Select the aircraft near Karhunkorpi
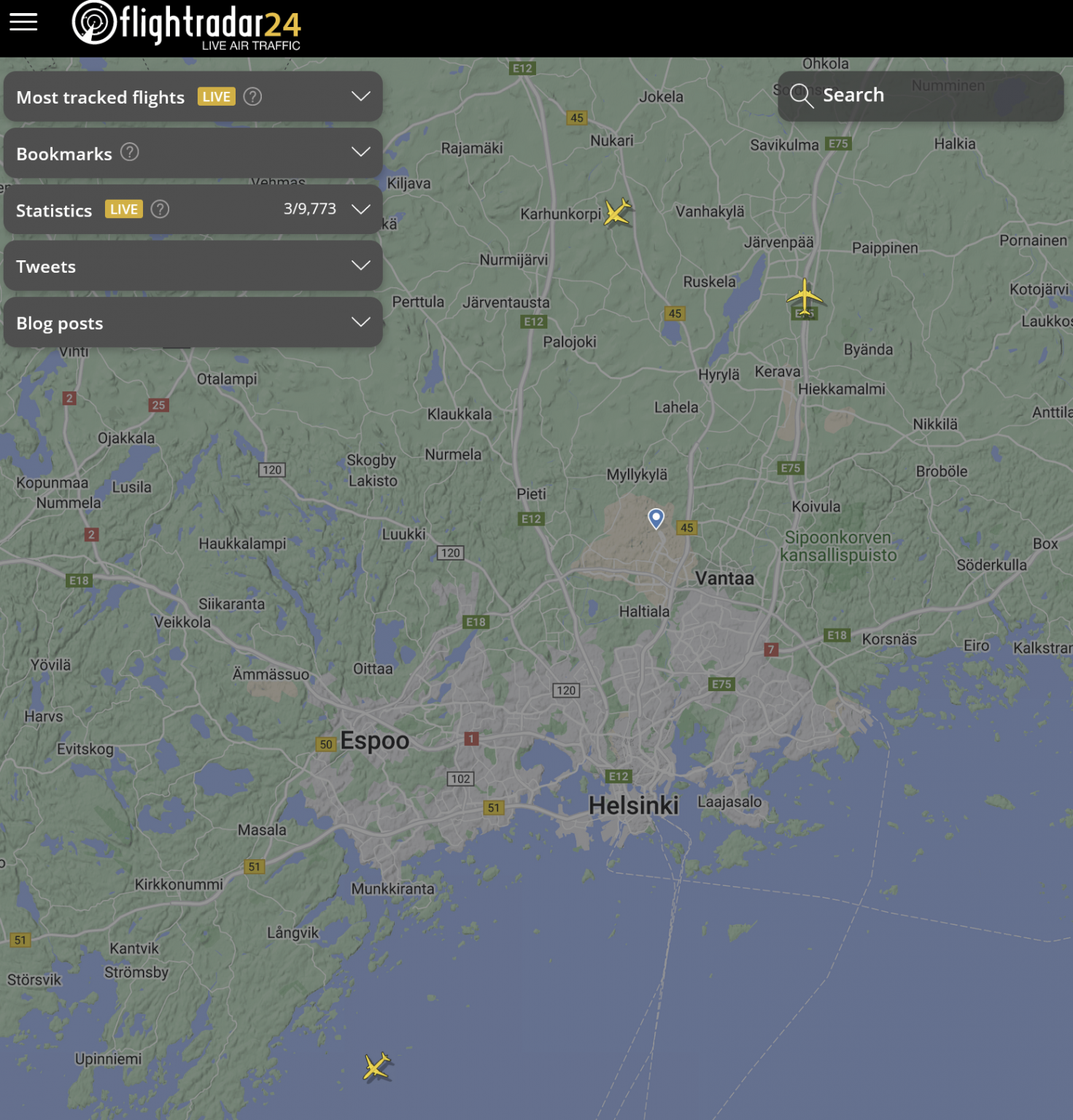 [x=618, y=212]
